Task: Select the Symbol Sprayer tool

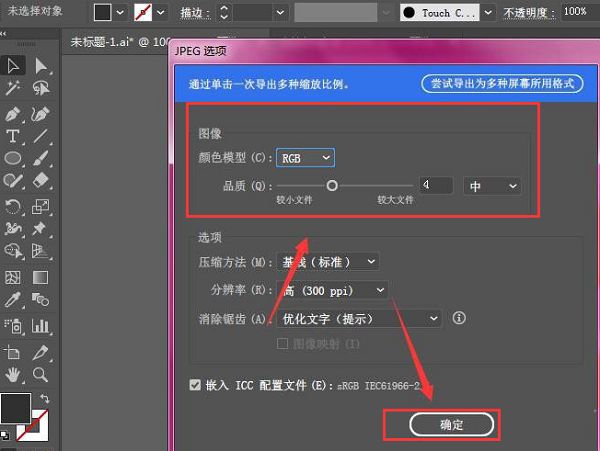Action: pos(13,326)
